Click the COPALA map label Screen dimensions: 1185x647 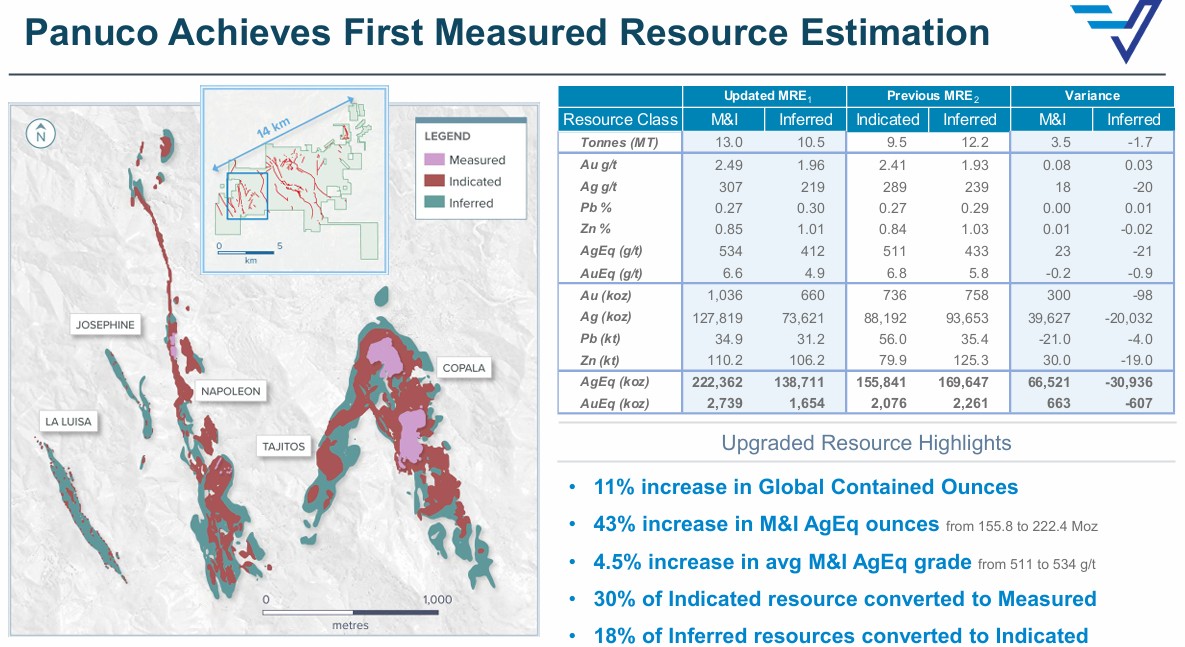(x=463, y=368)
